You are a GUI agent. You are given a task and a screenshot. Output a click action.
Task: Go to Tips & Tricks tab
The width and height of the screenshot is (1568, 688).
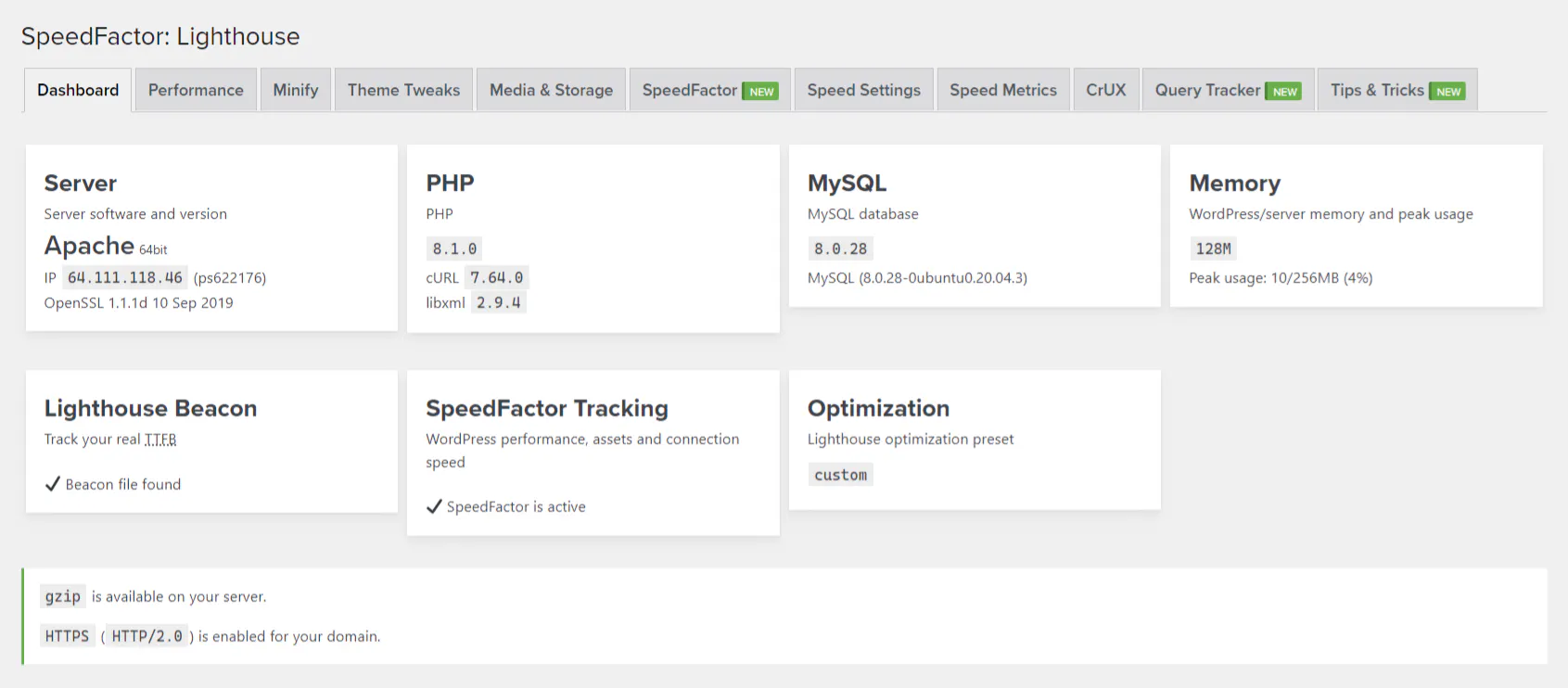pos(1397,90)
